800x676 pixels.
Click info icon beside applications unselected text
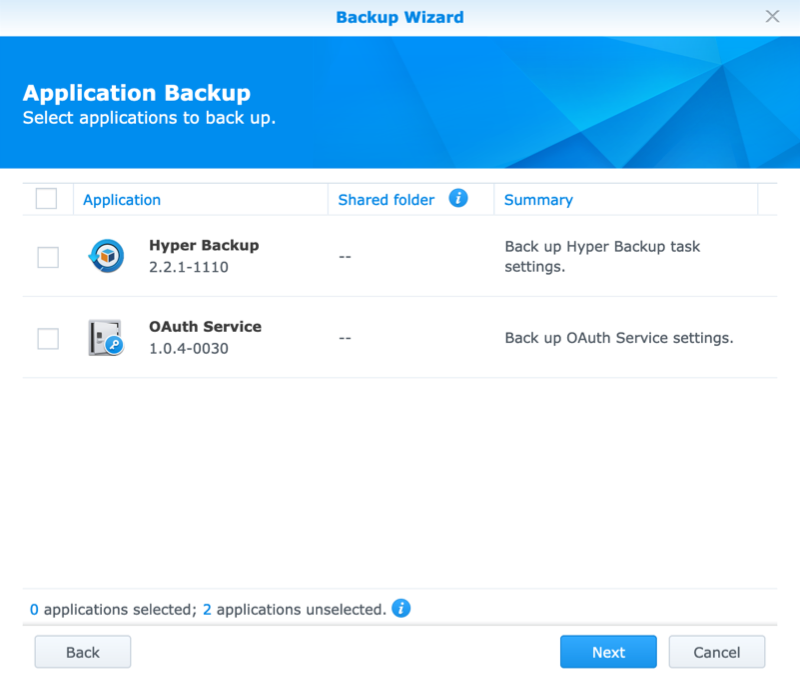[x=401, y=608]
